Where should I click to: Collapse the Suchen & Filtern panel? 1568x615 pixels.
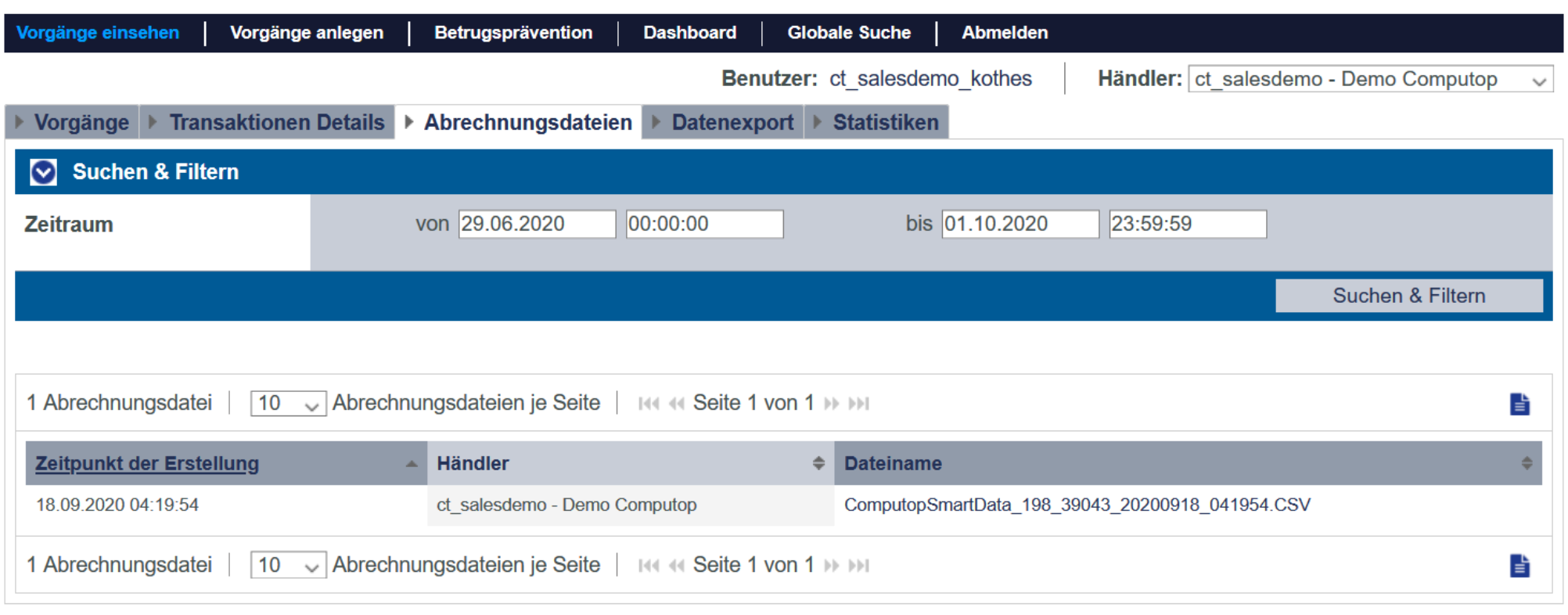click(43, 172)
